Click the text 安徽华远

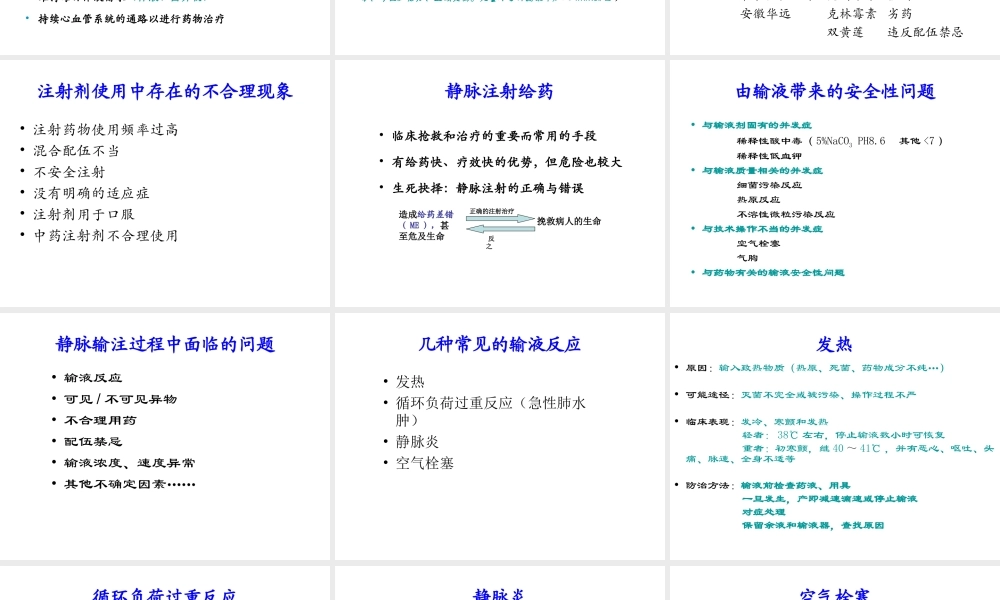click(x=765, y=13)
